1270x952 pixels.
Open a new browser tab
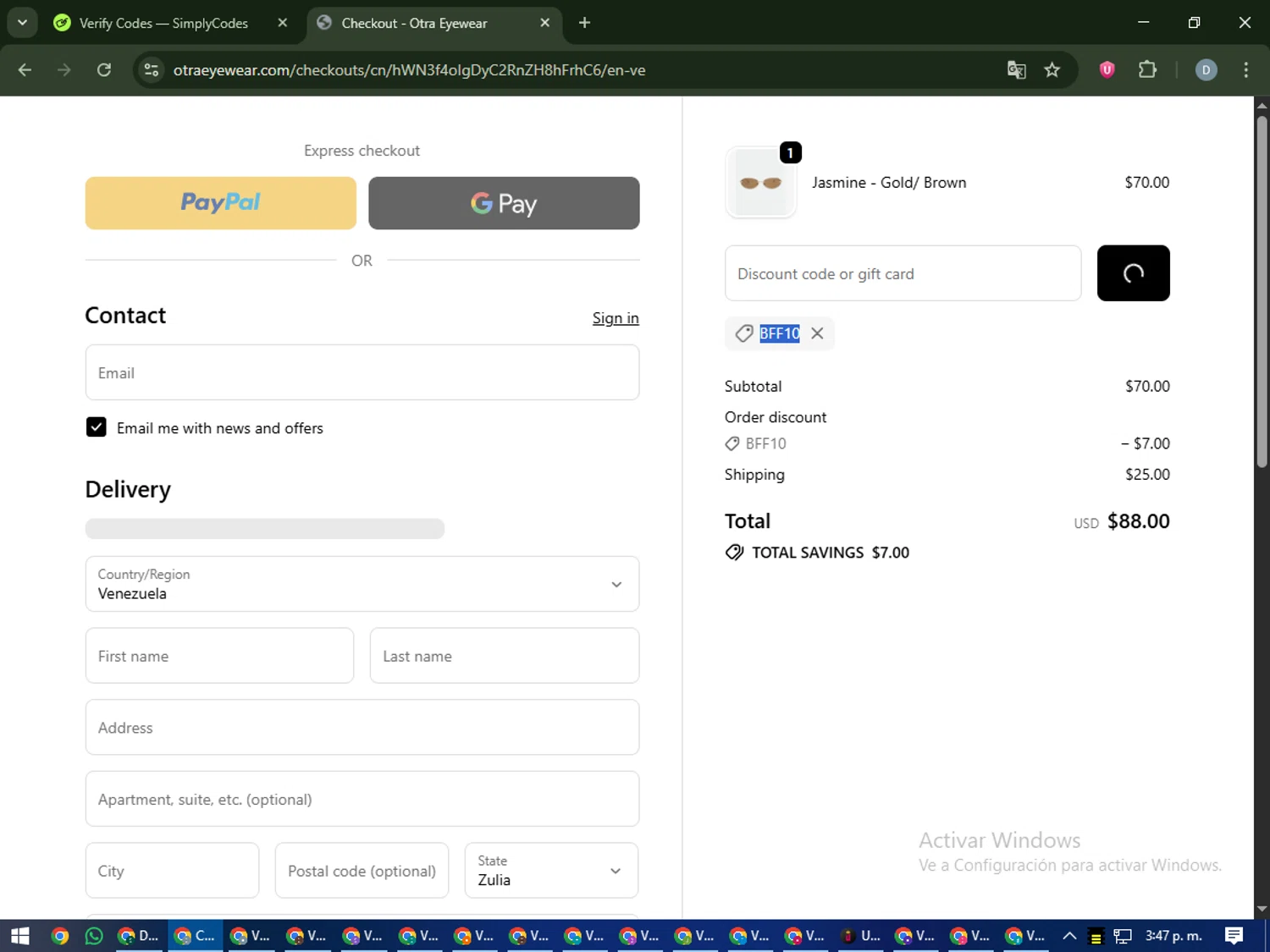(x=584, y=23)
